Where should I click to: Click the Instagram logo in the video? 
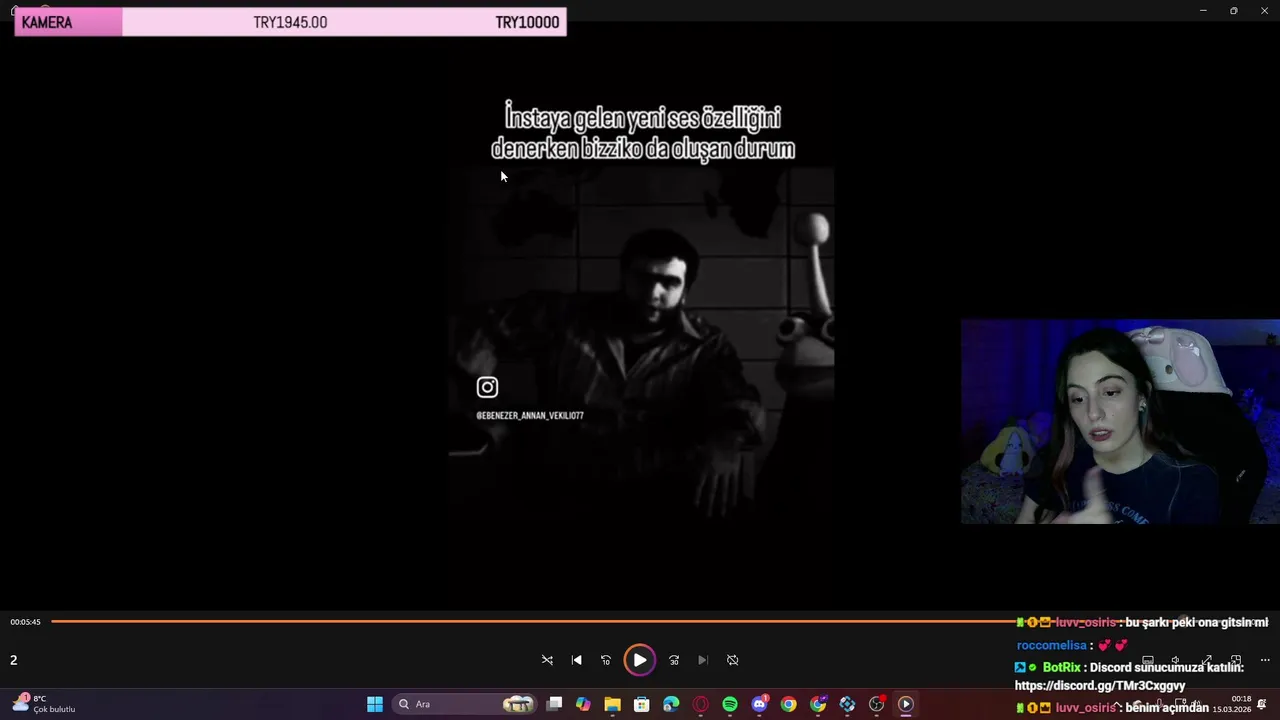coord(487,387)
